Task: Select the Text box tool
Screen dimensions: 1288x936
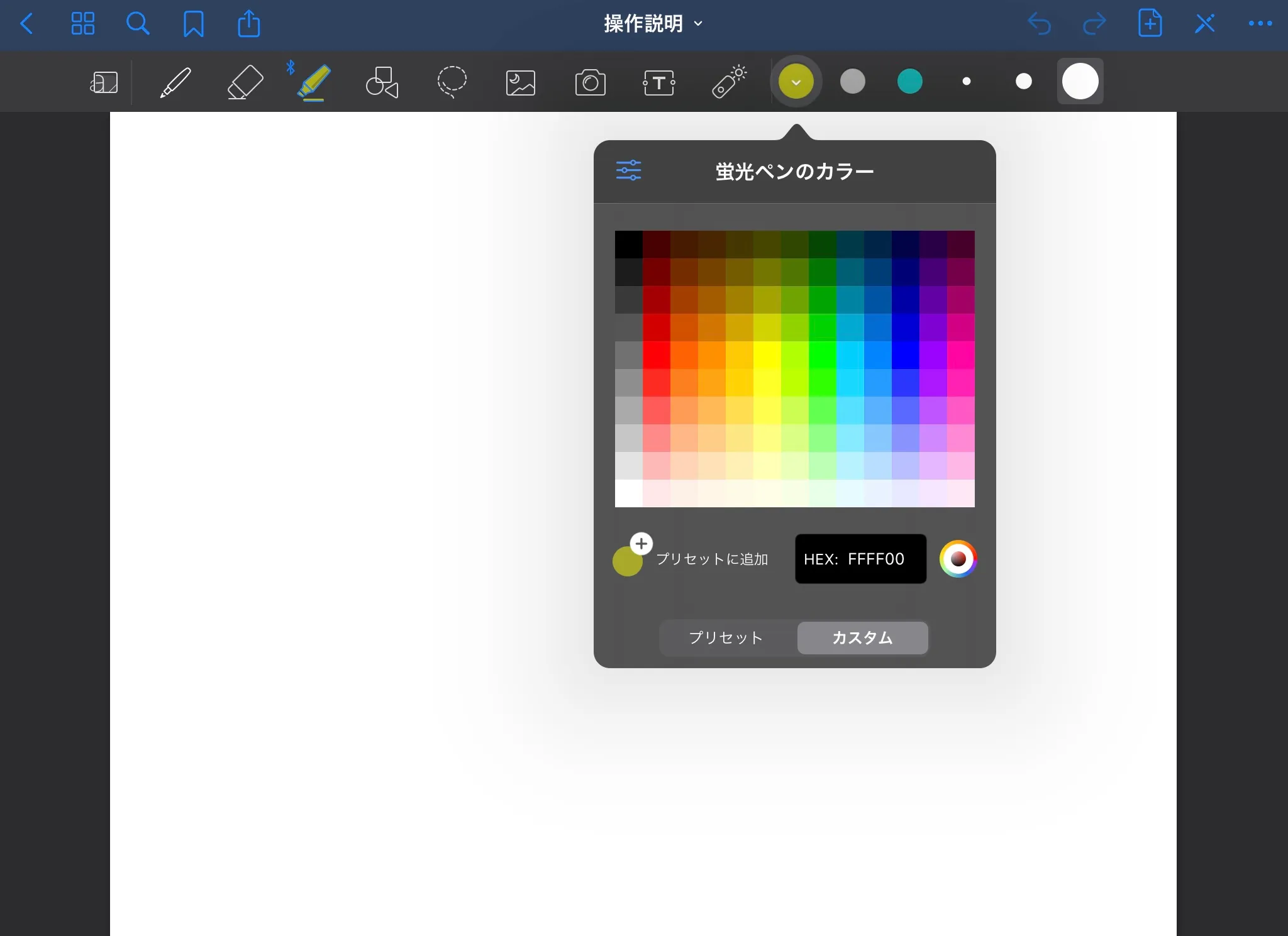Action: point(659,82)
